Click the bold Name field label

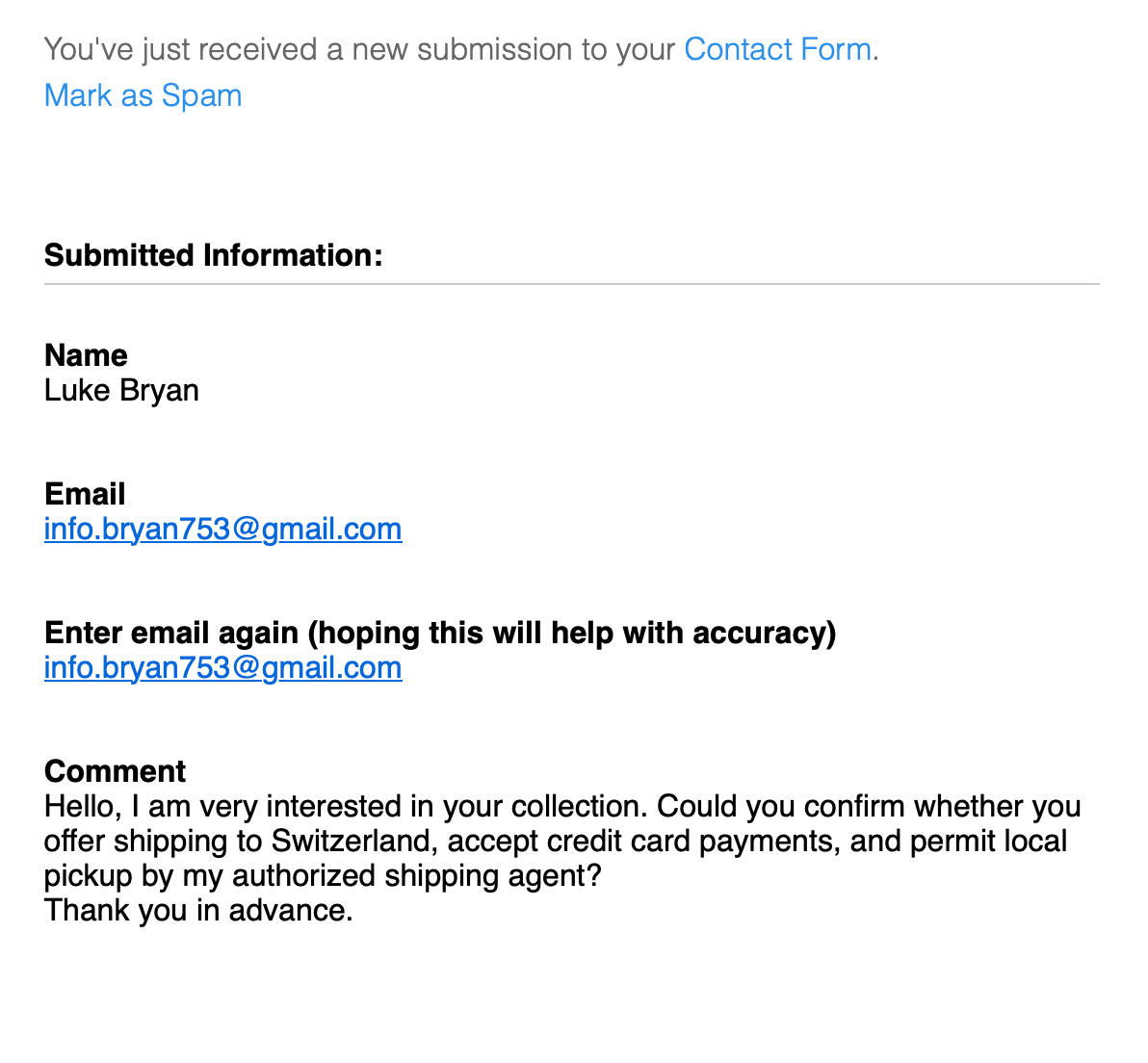click(x=86, y=355)
